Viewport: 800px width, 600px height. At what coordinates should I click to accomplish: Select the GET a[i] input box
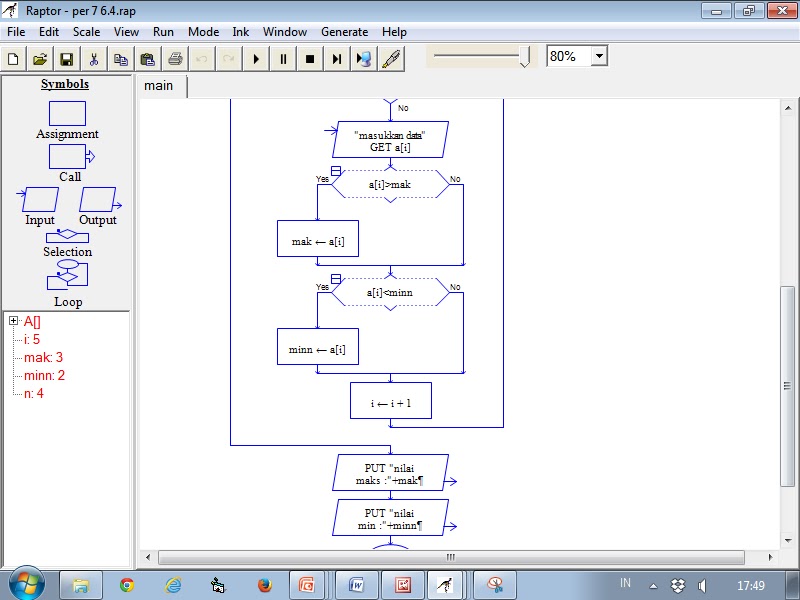pyautogui.click(x=390, y=140)
